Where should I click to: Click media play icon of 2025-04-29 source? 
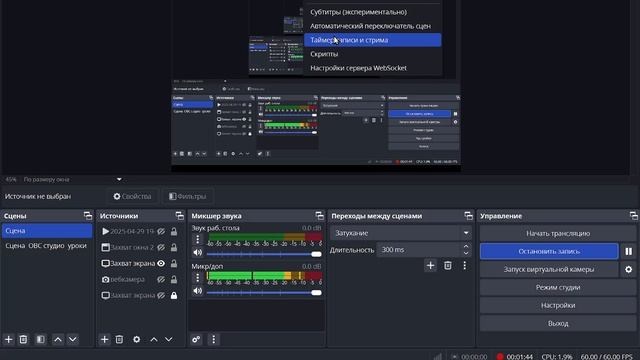[105, 231]
